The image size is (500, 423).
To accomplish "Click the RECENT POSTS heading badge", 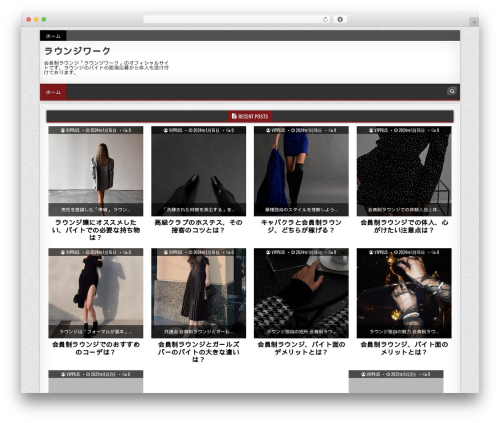I will (x=250, y=116).
